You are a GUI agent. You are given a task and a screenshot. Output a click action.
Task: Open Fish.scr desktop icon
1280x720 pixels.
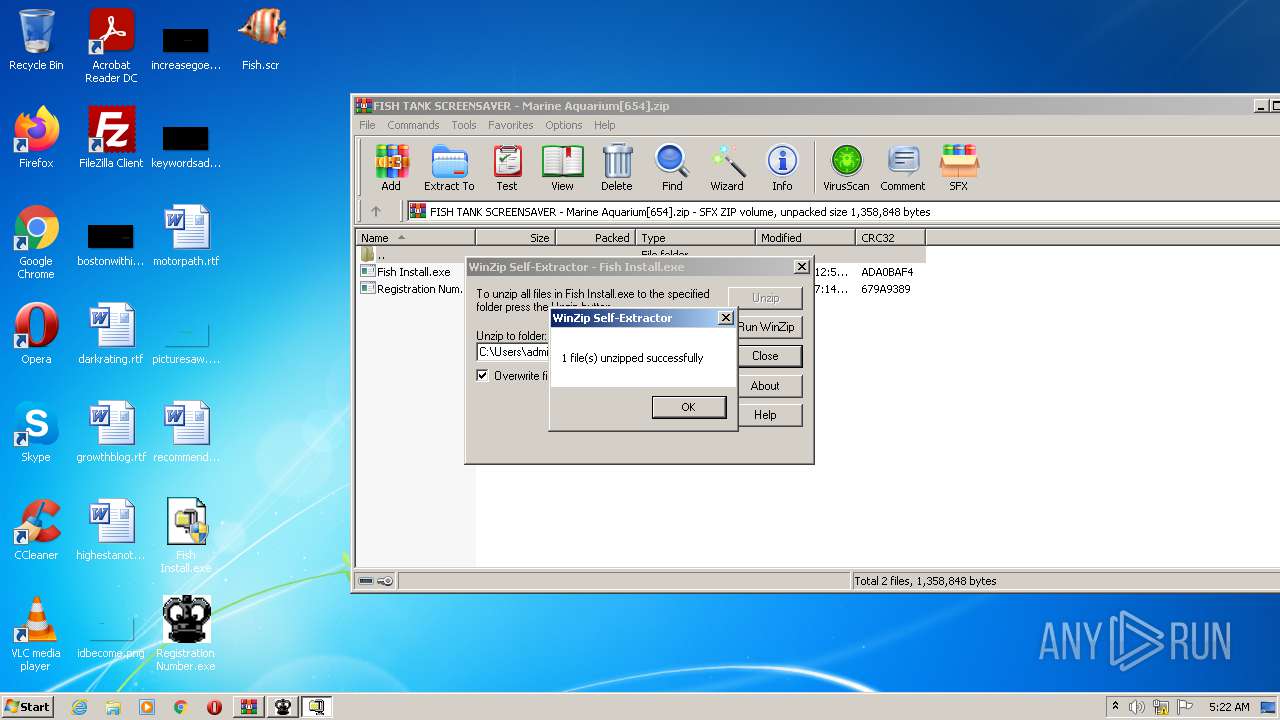coord(261,40)
